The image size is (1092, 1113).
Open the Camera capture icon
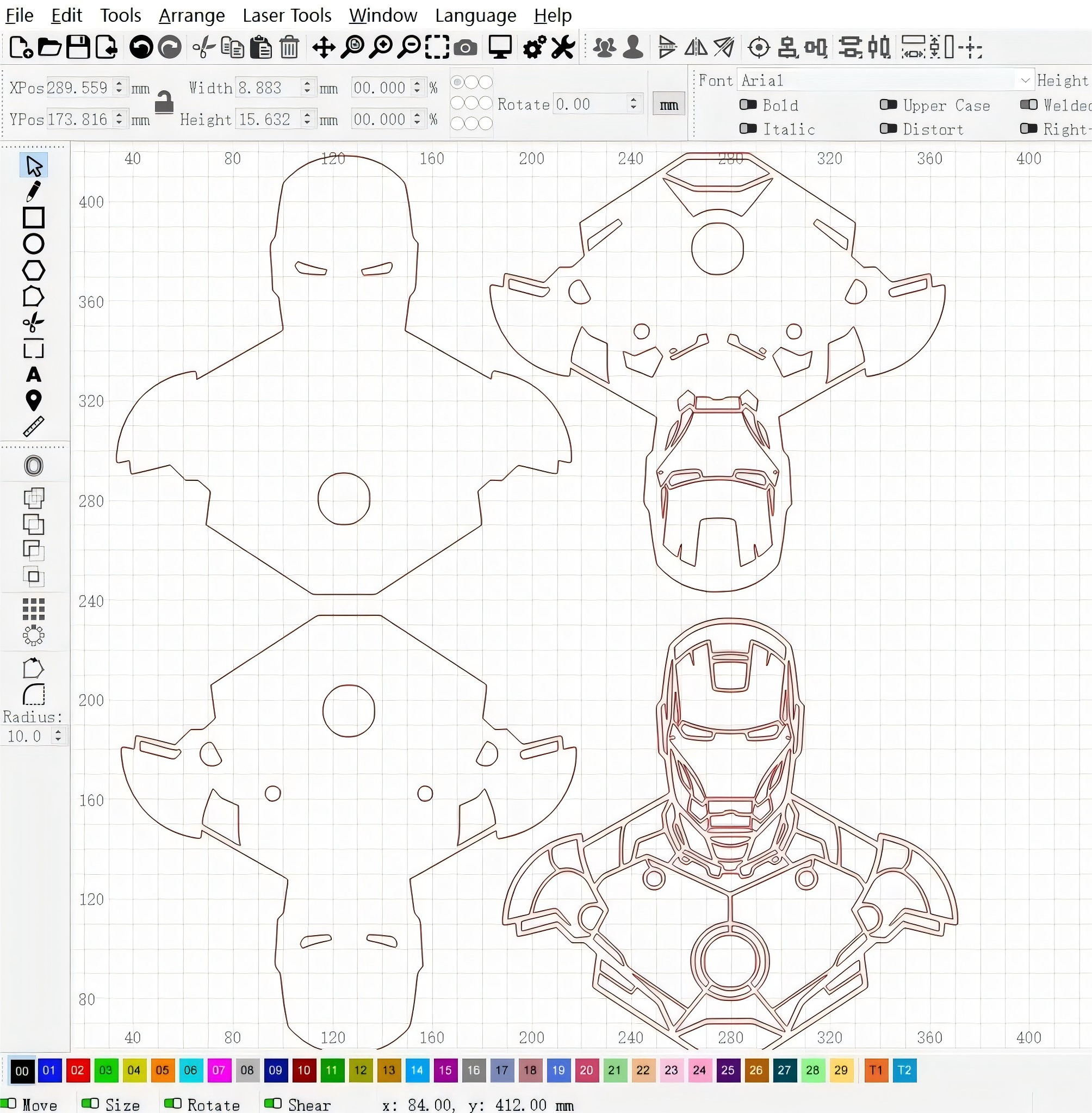coord(465,48)
